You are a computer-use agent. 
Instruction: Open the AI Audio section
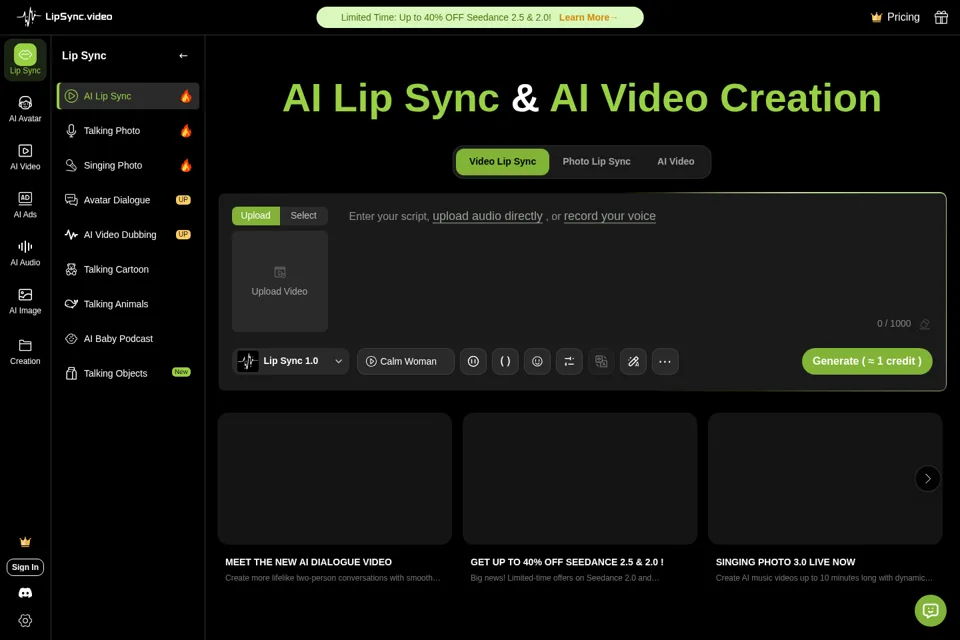25,253
